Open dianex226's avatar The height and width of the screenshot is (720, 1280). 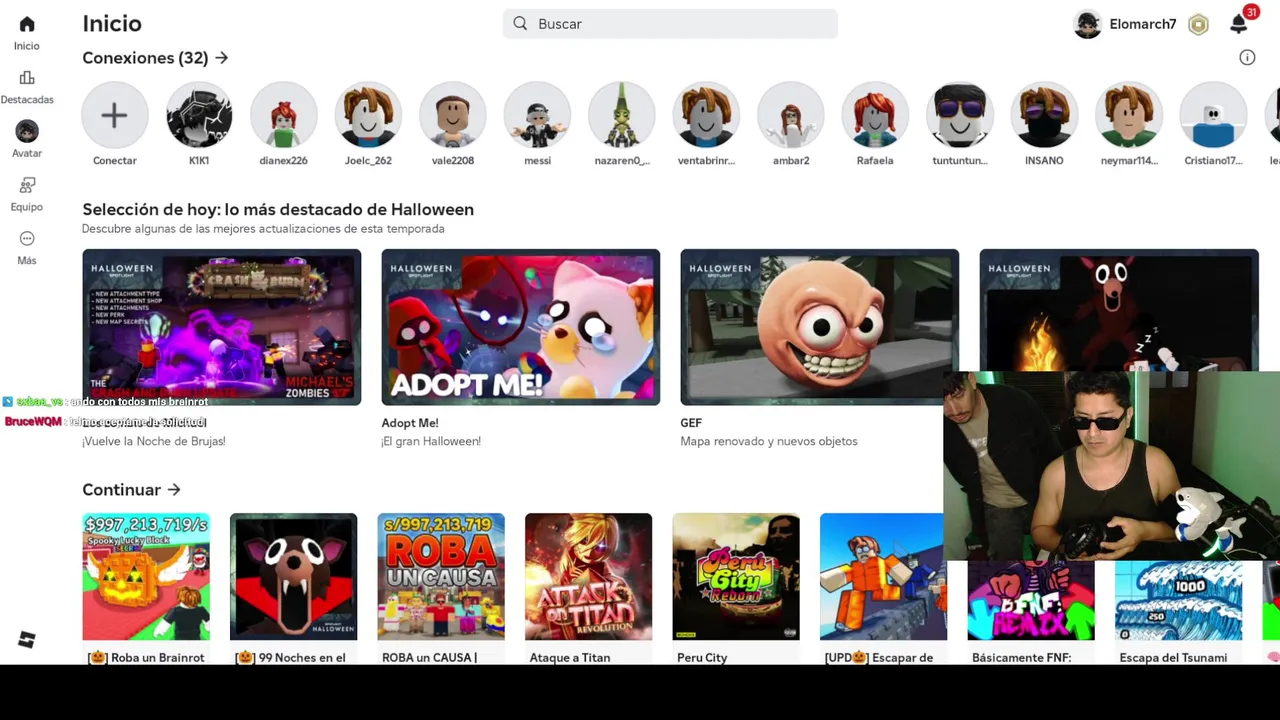click(284, 115)
